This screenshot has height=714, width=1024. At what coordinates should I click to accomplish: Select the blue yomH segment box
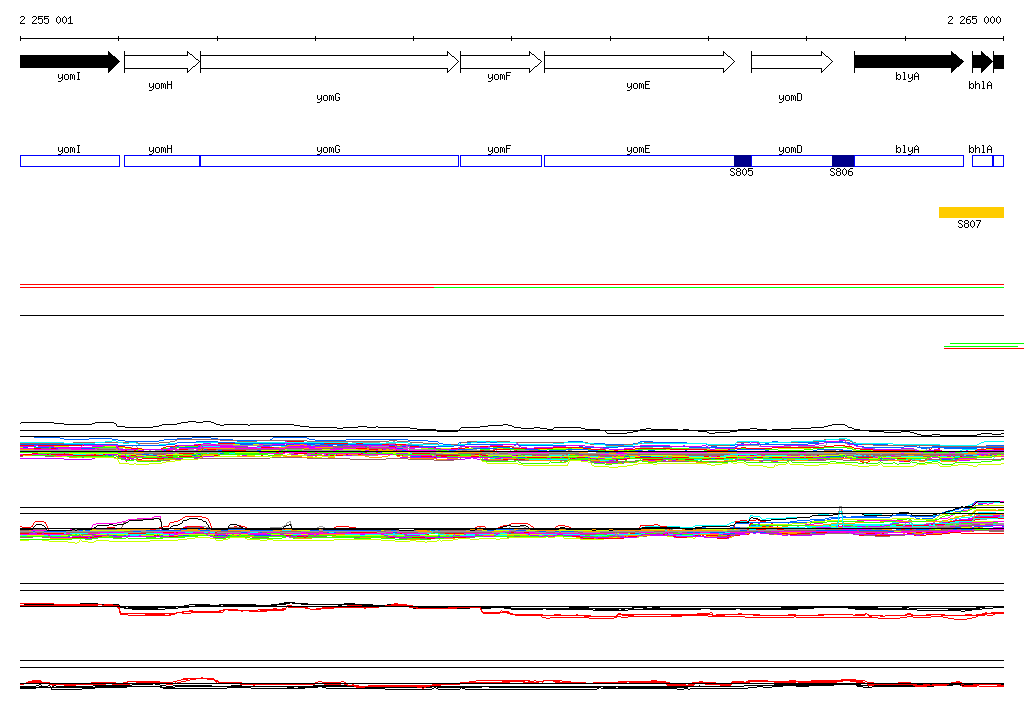pos(162,161)
